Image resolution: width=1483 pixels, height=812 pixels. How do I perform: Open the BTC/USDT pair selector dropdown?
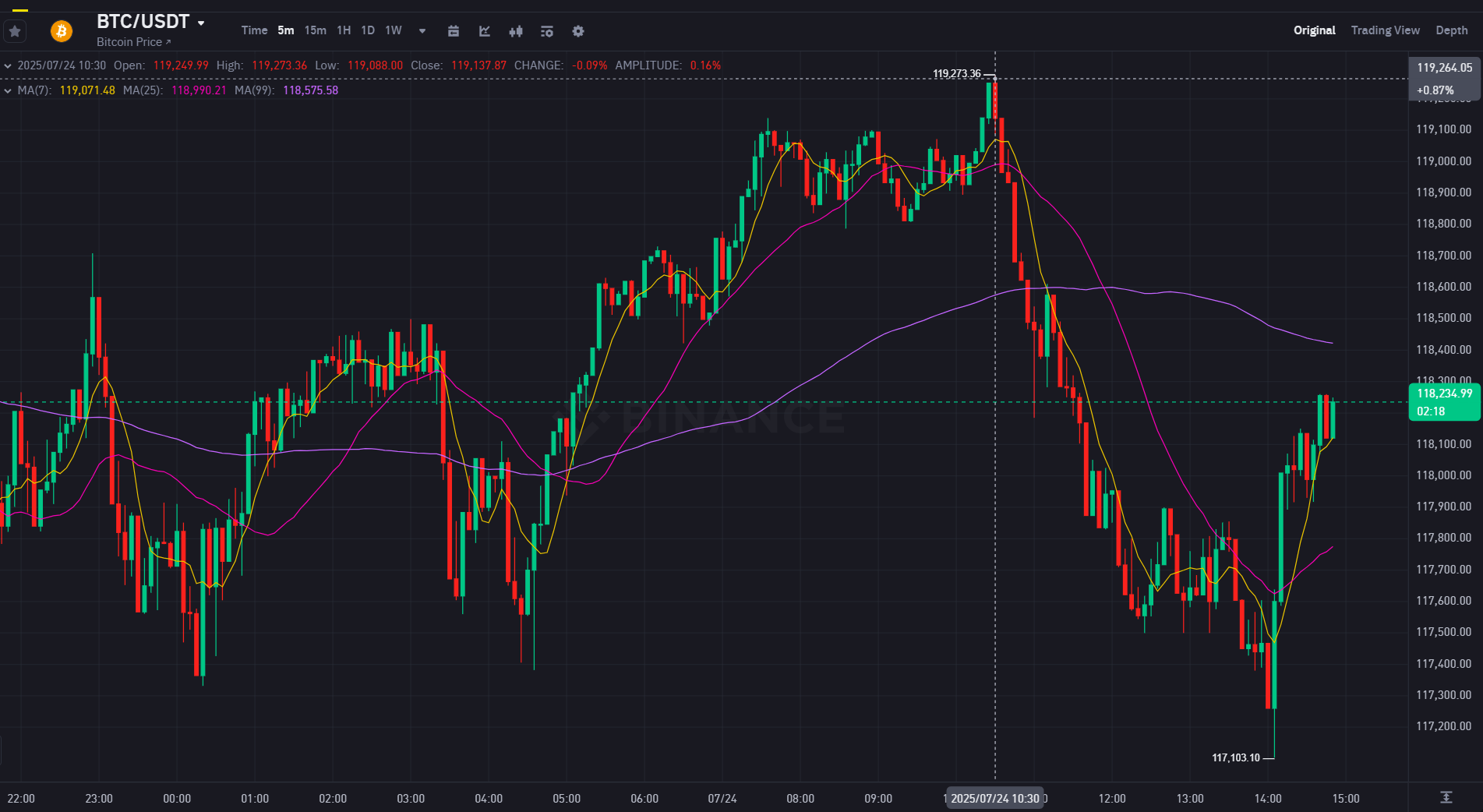click(201, 23)
